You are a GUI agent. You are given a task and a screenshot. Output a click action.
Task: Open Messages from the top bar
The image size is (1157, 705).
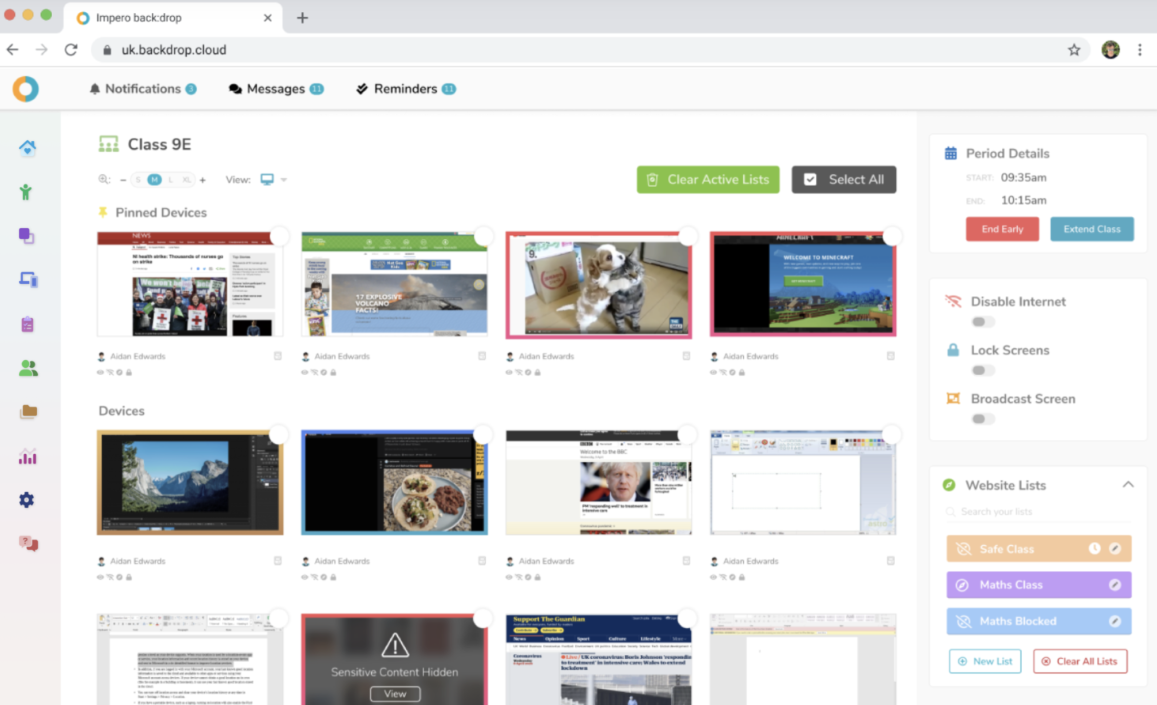[275, 88]
